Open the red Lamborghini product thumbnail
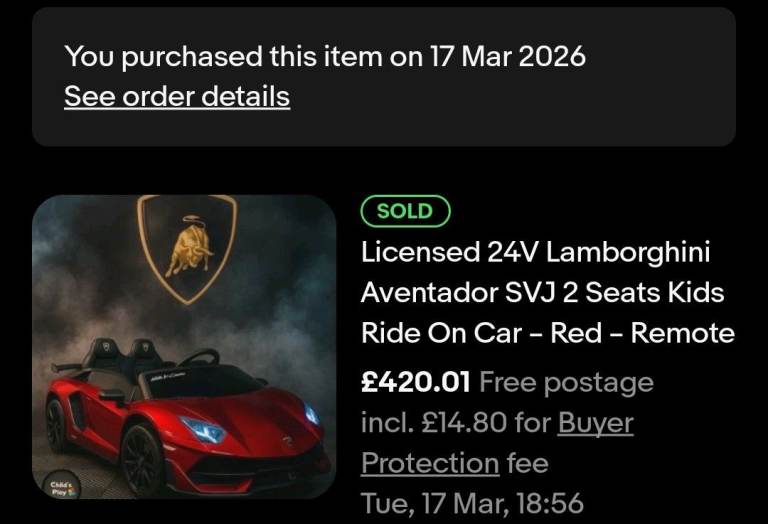 (x=184, y=347)
